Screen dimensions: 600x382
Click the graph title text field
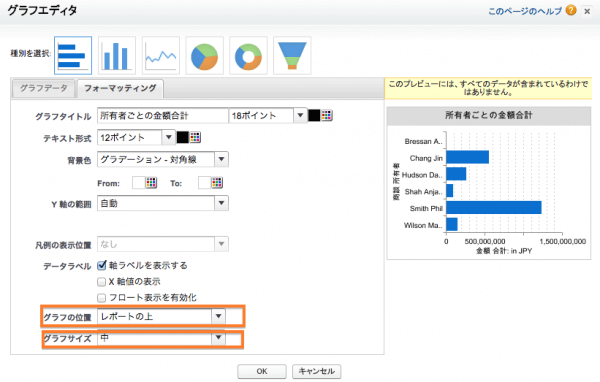tap(163, 116)
